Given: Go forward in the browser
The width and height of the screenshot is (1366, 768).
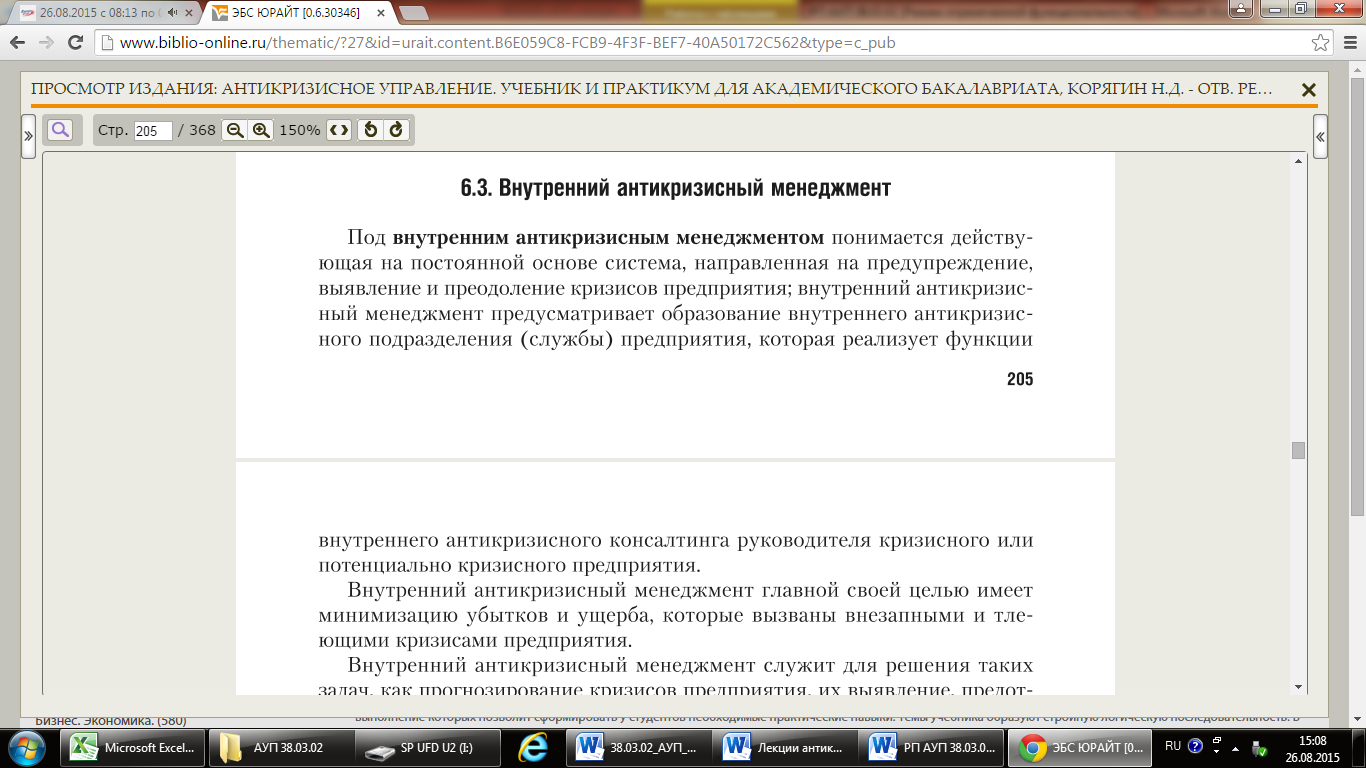Looking at the screenshot, I should (x=46, y=43).
